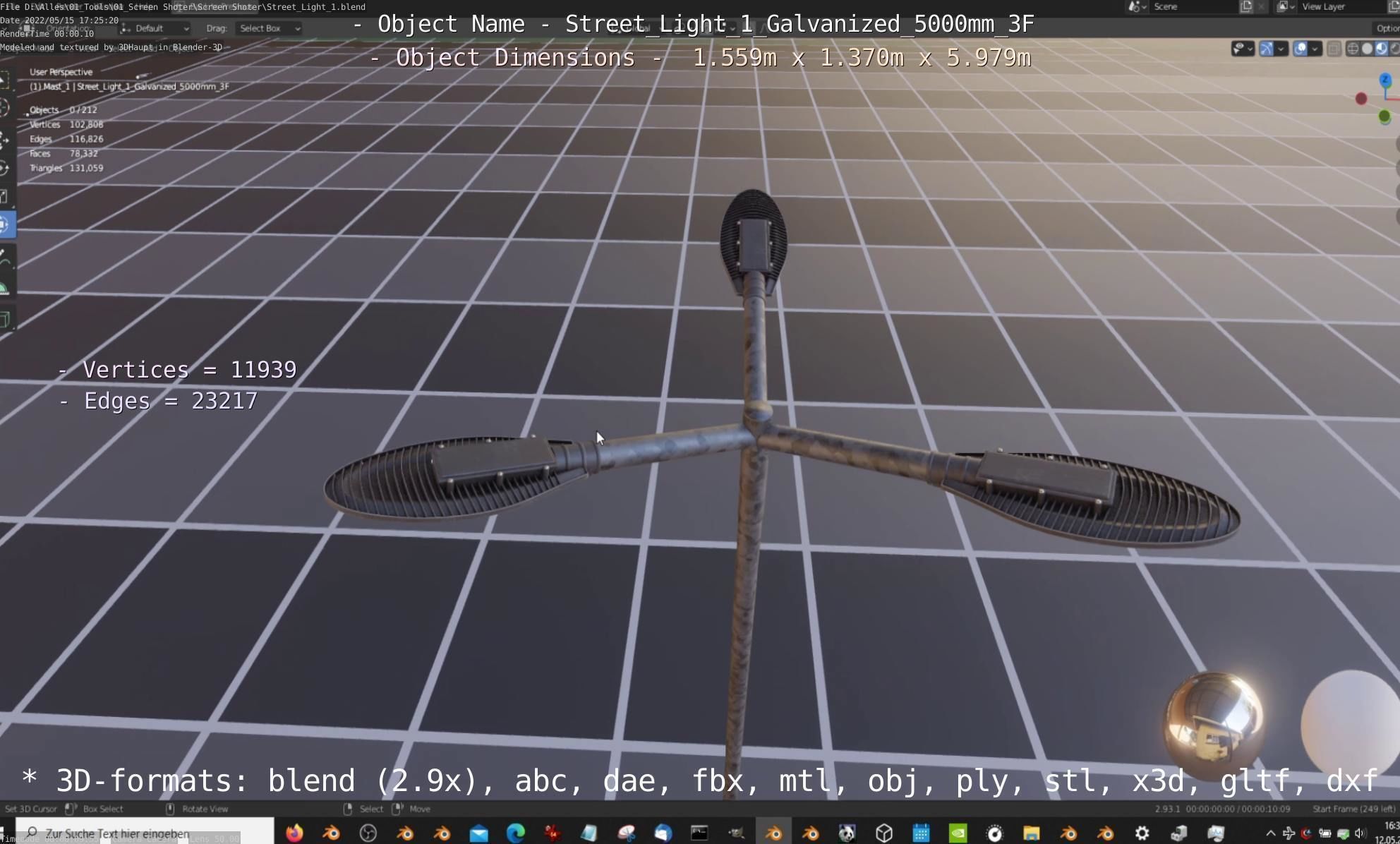Image resolution: width=1400 pixels, height=844 pixels.
Task: Show hidden system tray icons
Action: tap(1270, 833)
